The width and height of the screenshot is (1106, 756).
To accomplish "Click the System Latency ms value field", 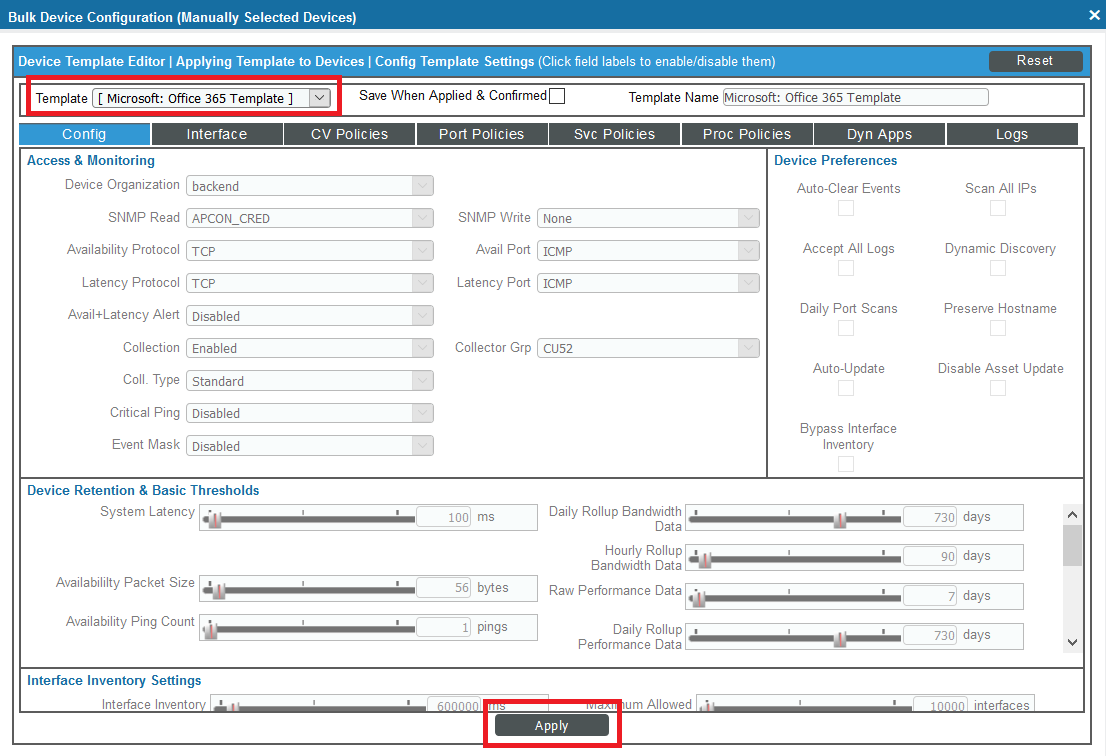I will point(444,517).
